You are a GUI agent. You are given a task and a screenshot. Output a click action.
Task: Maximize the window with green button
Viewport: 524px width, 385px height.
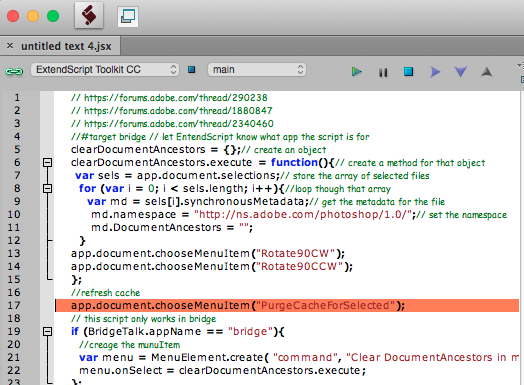(x=53, y=16)
